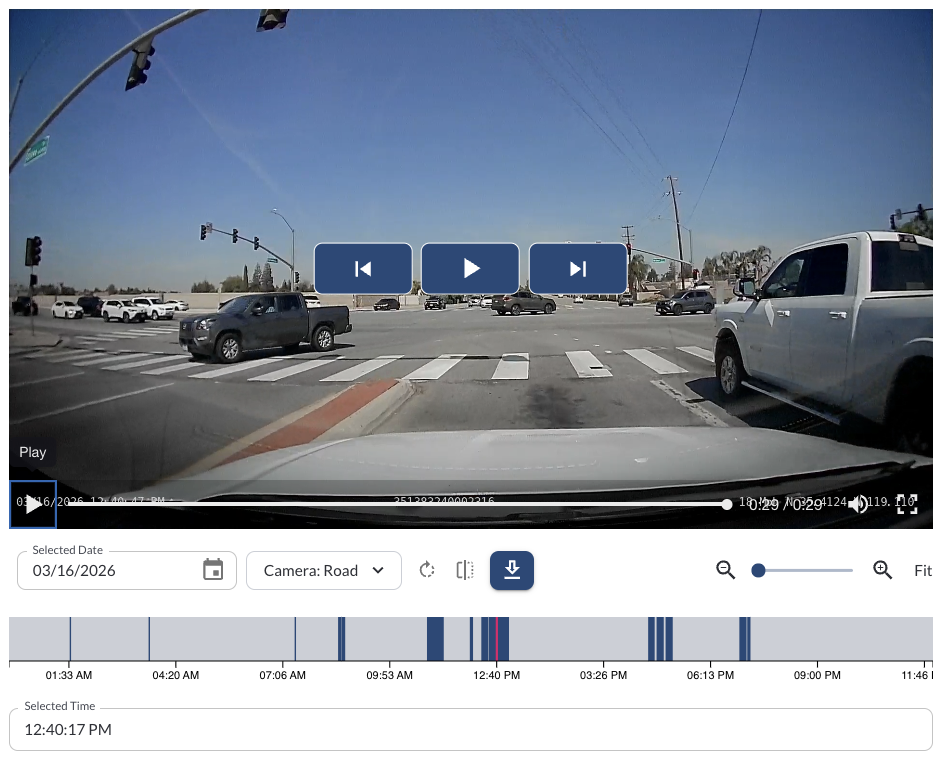
Task: Open the calendar date picker icon
Action: (x=213, y=570)
